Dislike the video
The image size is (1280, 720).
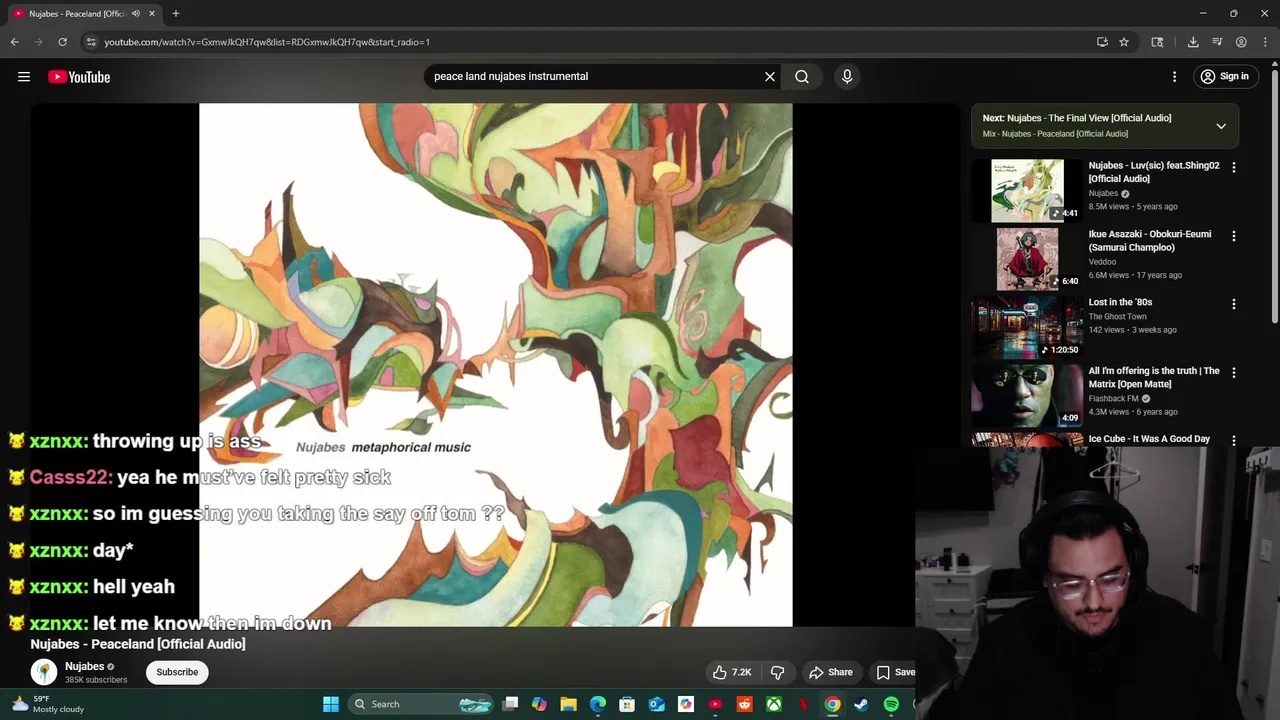pos(777,672)
